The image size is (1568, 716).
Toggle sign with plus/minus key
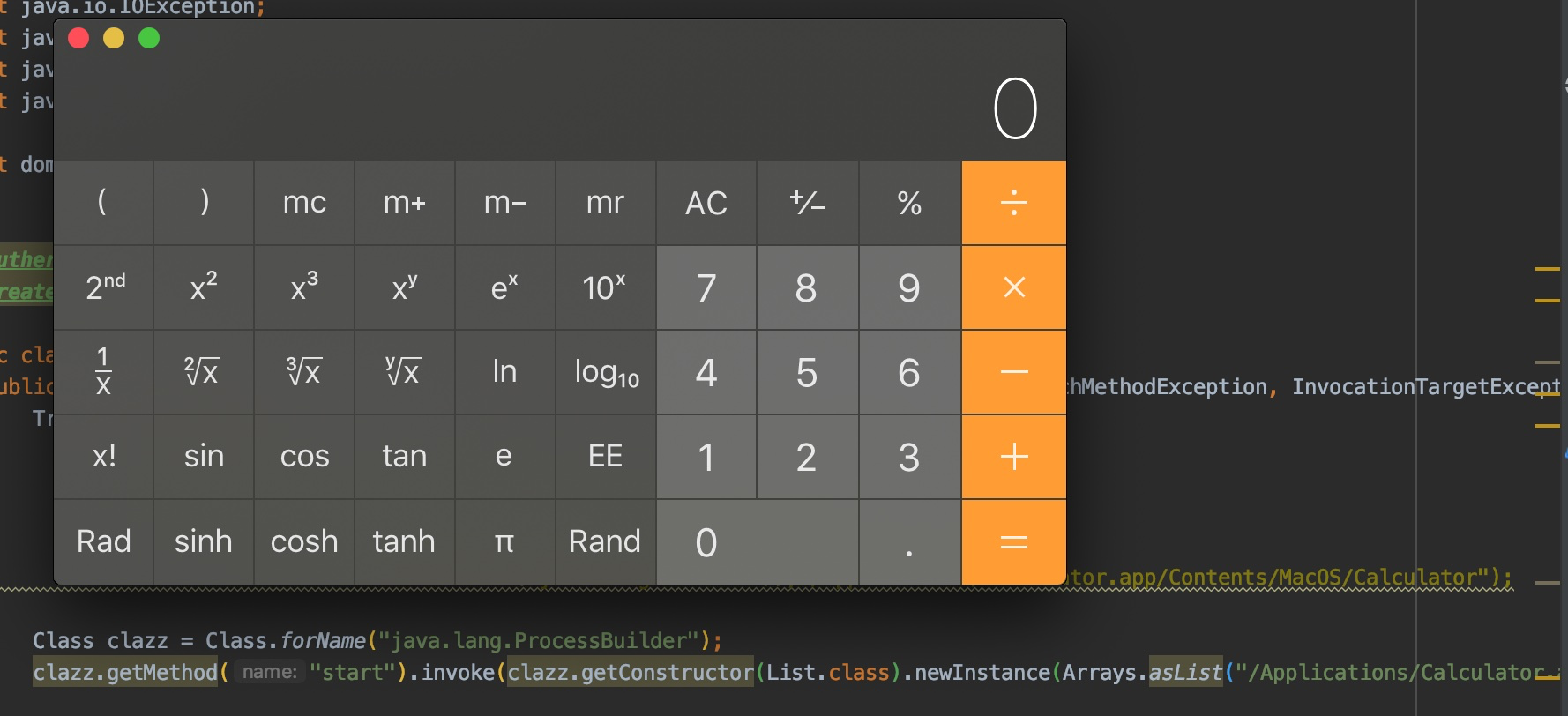pos(807,203)
